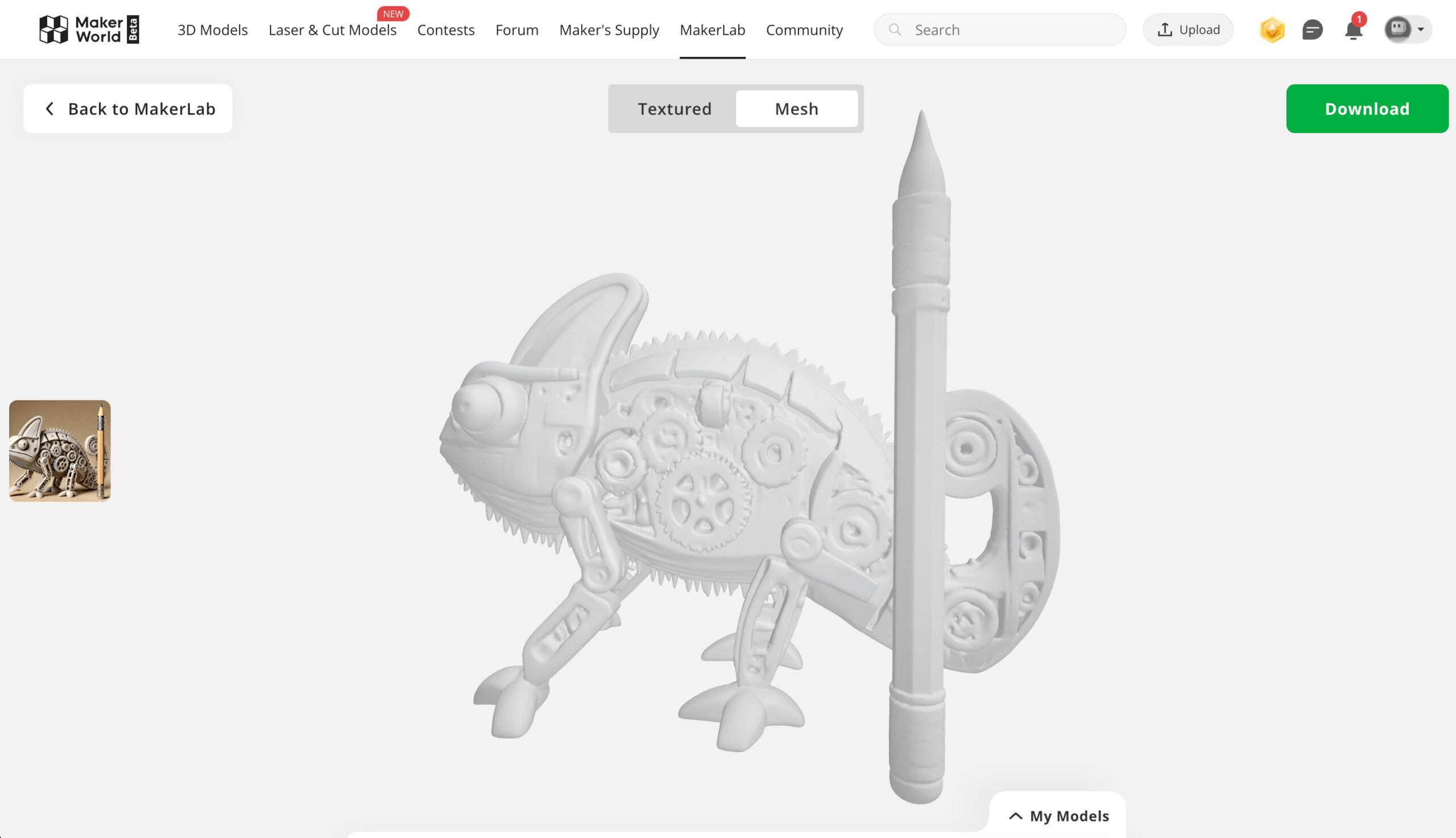Open the messages chat icon

click(1312, 30)
